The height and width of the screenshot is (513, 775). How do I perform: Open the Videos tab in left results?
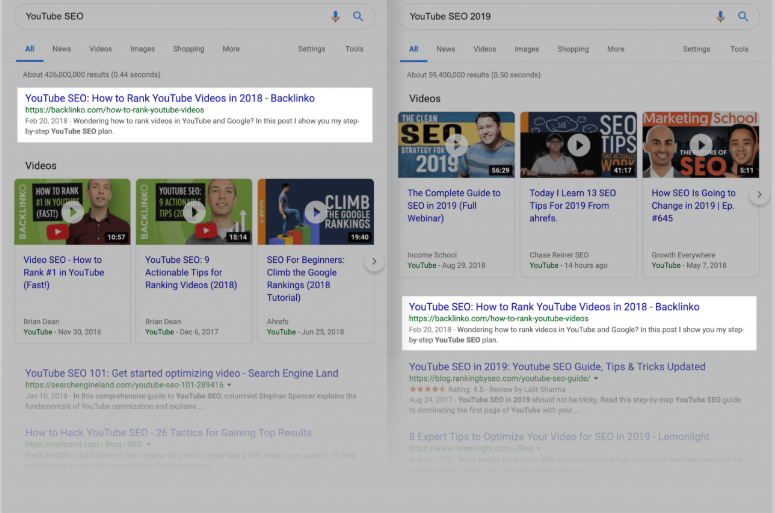click(100, 49)
